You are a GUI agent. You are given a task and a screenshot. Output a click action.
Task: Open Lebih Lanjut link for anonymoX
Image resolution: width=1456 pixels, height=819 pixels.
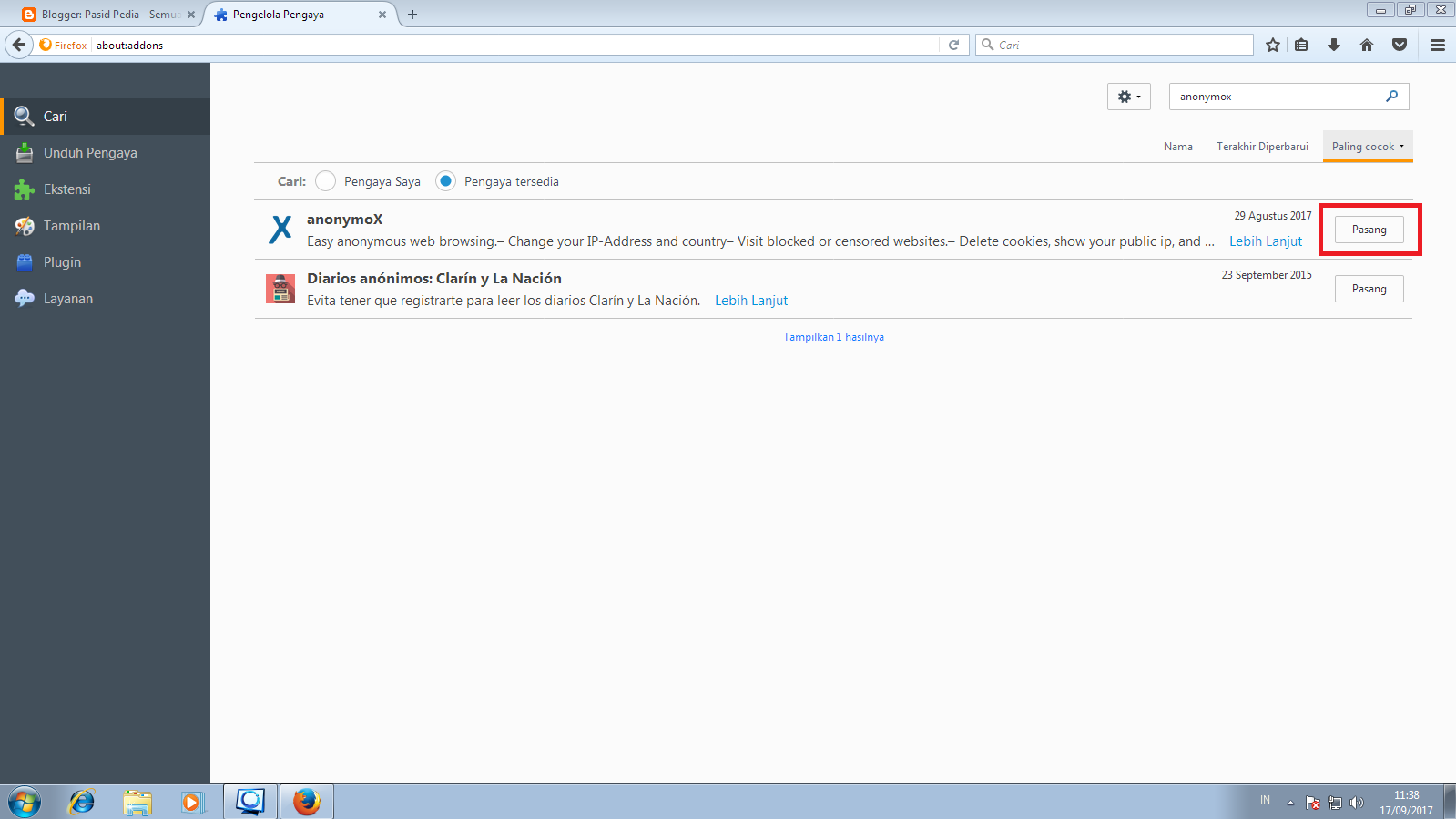pyautogui.click(x=1266, y=241)
